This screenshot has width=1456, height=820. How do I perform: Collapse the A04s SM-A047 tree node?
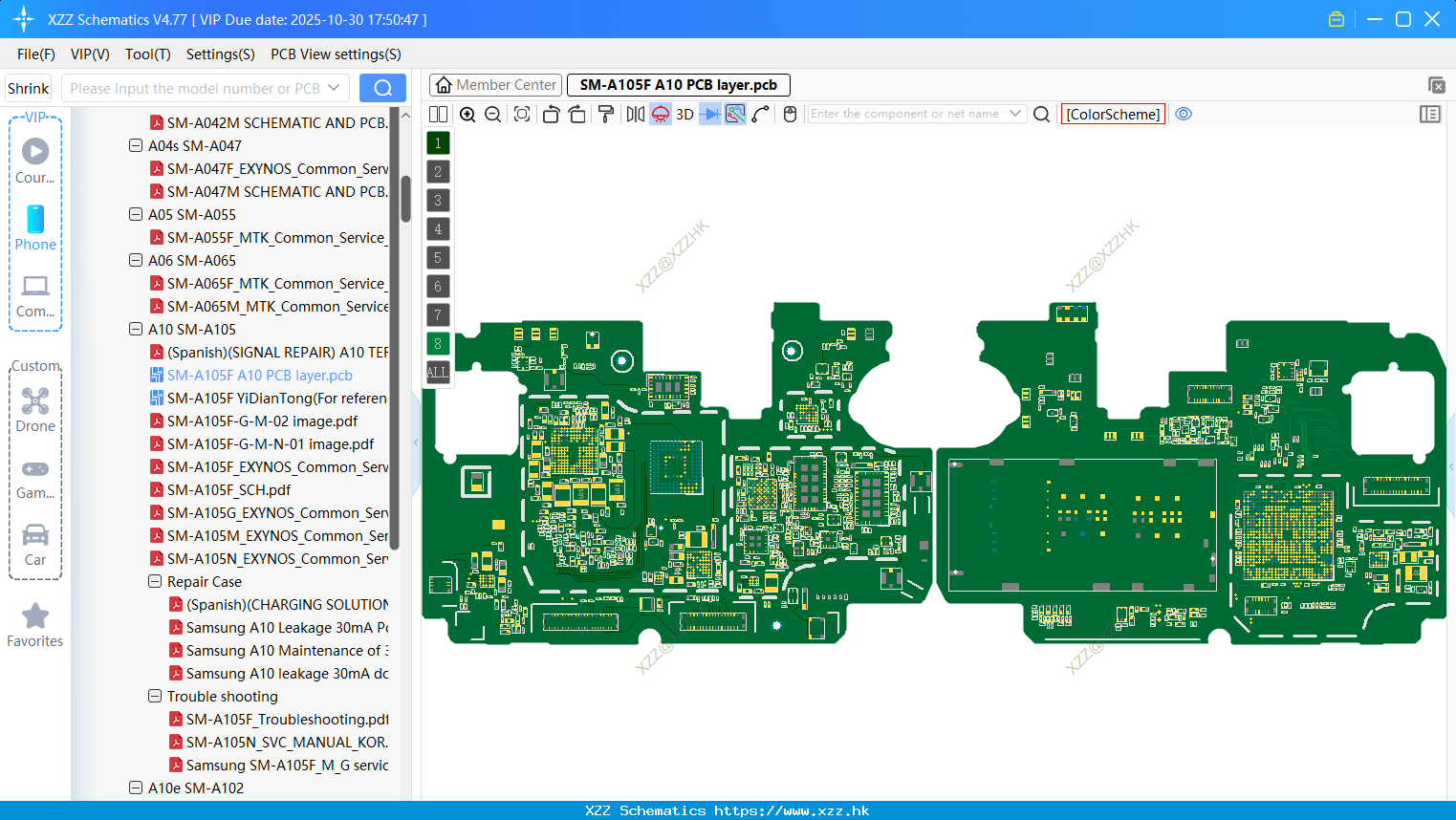pyautogui.click(x=136, y=146)
